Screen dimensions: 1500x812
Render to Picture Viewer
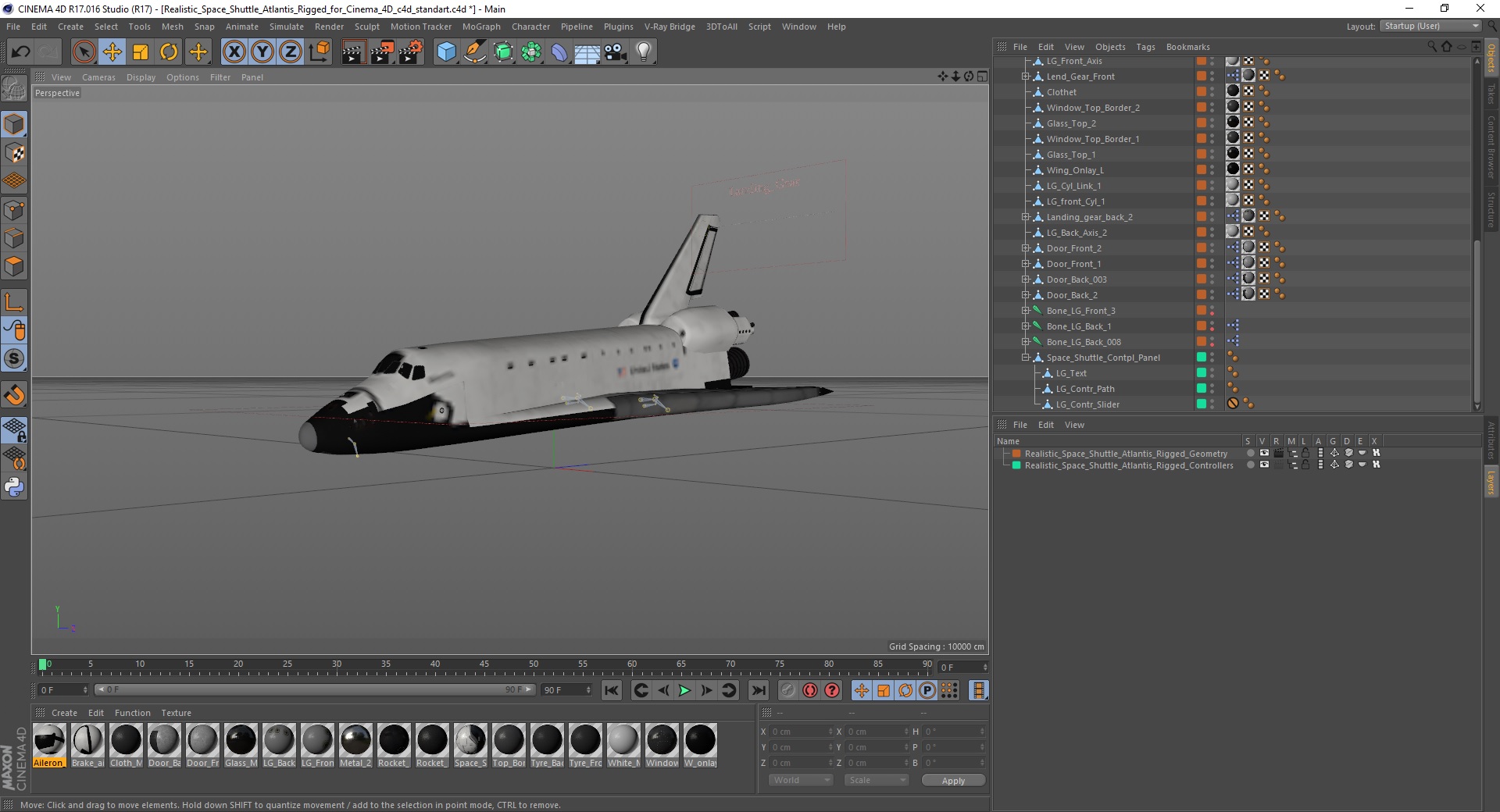coord(382,52)
